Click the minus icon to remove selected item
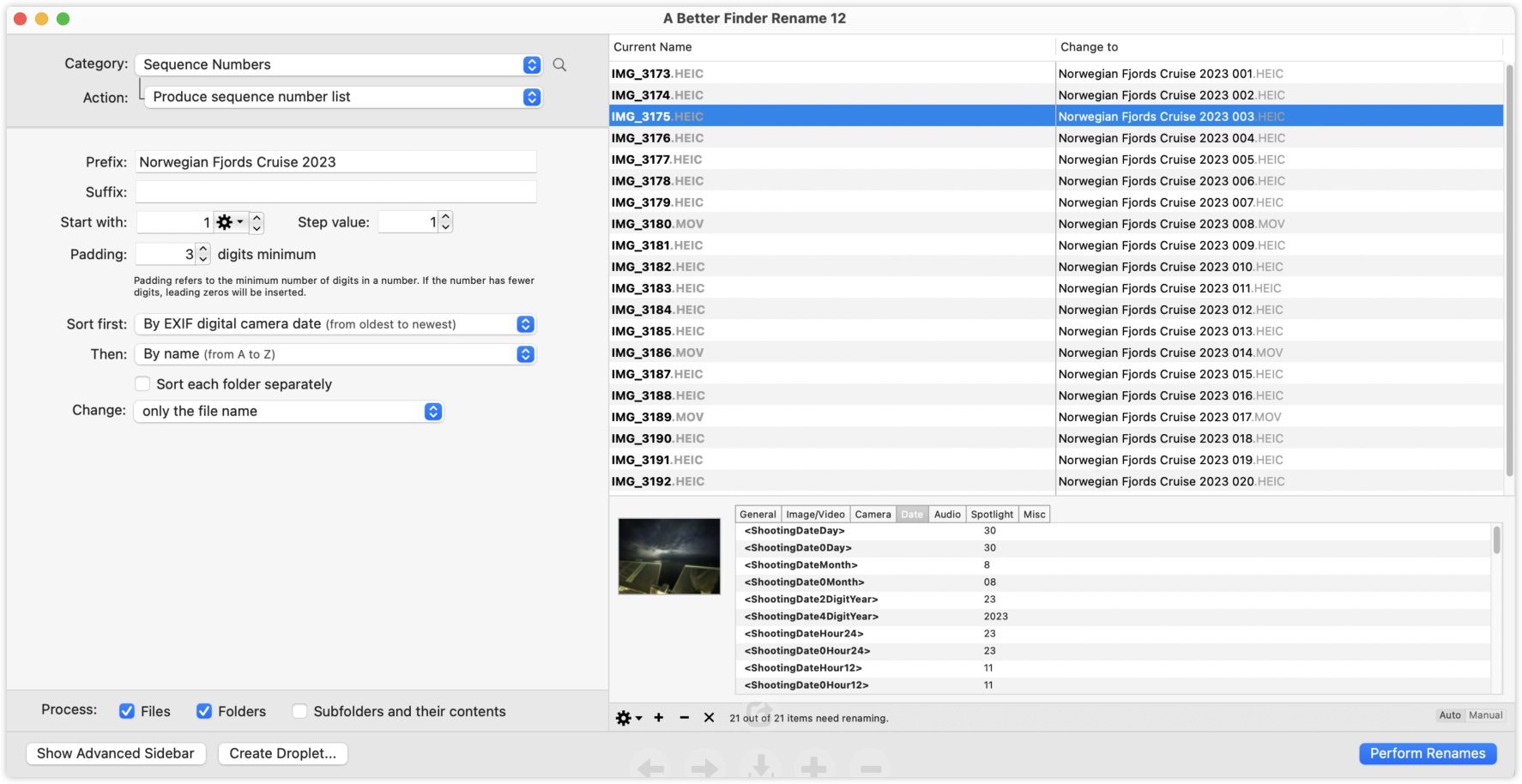 coord(684,718)
